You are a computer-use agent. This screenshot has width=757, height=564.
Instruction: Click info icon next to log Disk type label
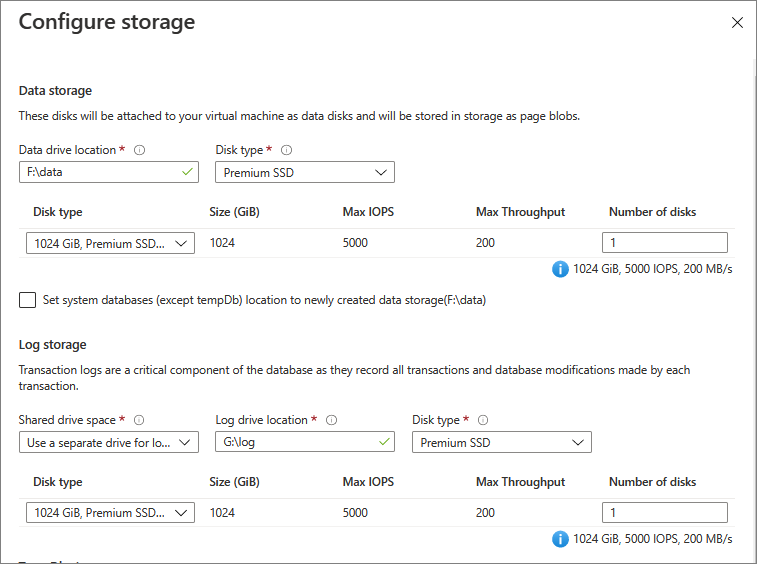pos(483,420)
